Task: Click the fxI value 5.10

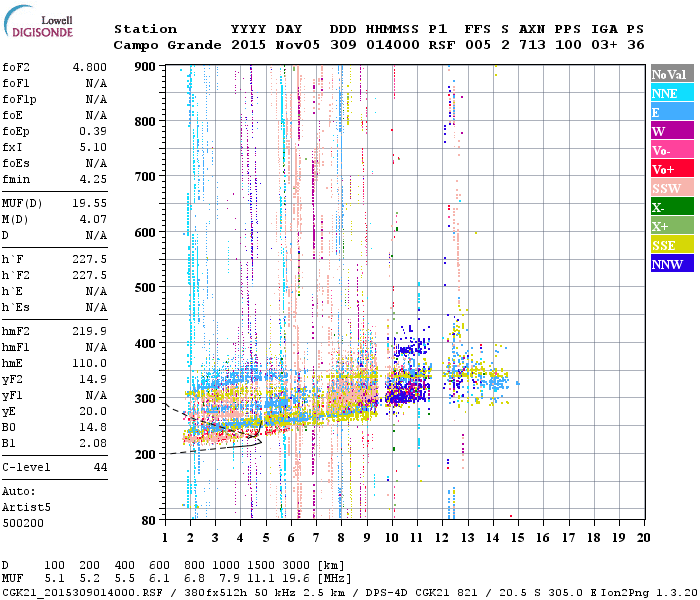Action: [x=93, y=147]
